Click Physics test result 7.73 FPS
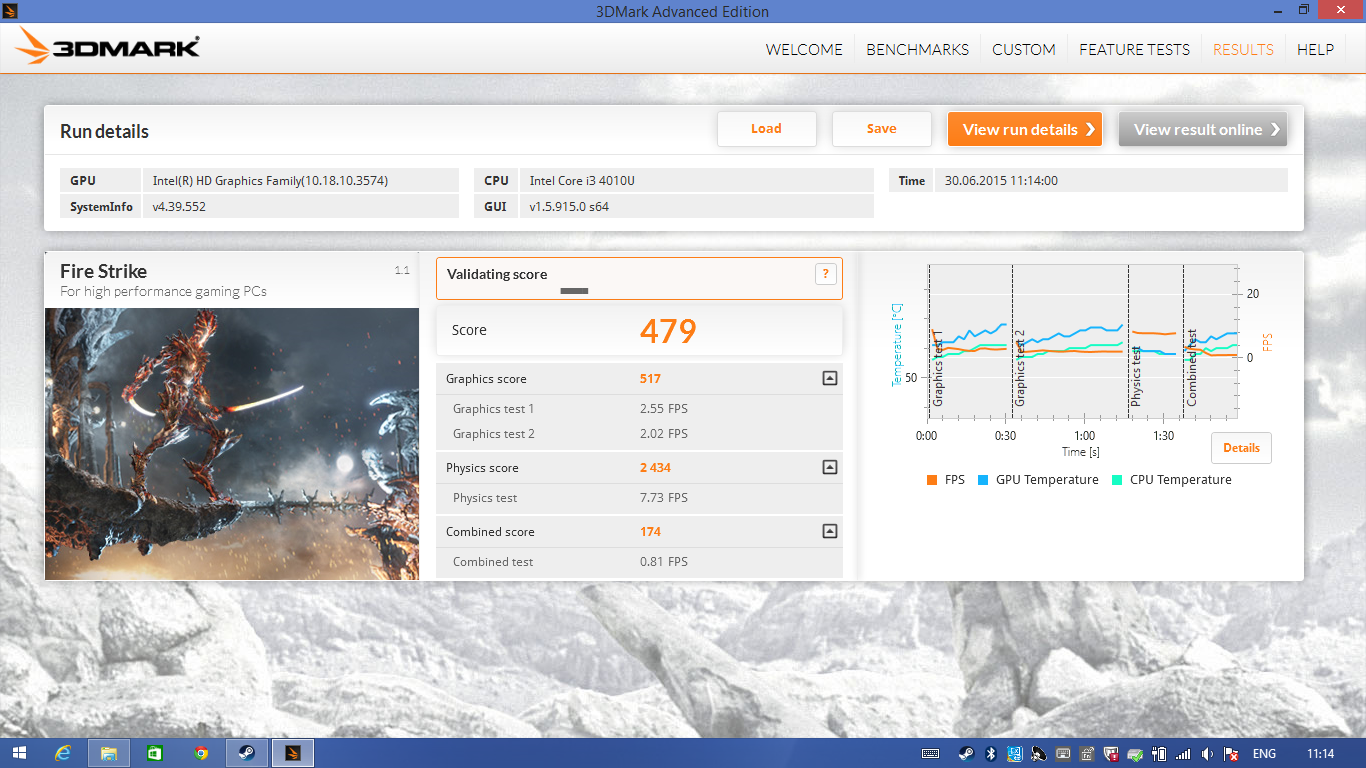The width and height of the screenshot is (1366, 768). click(x=664, y=498)
